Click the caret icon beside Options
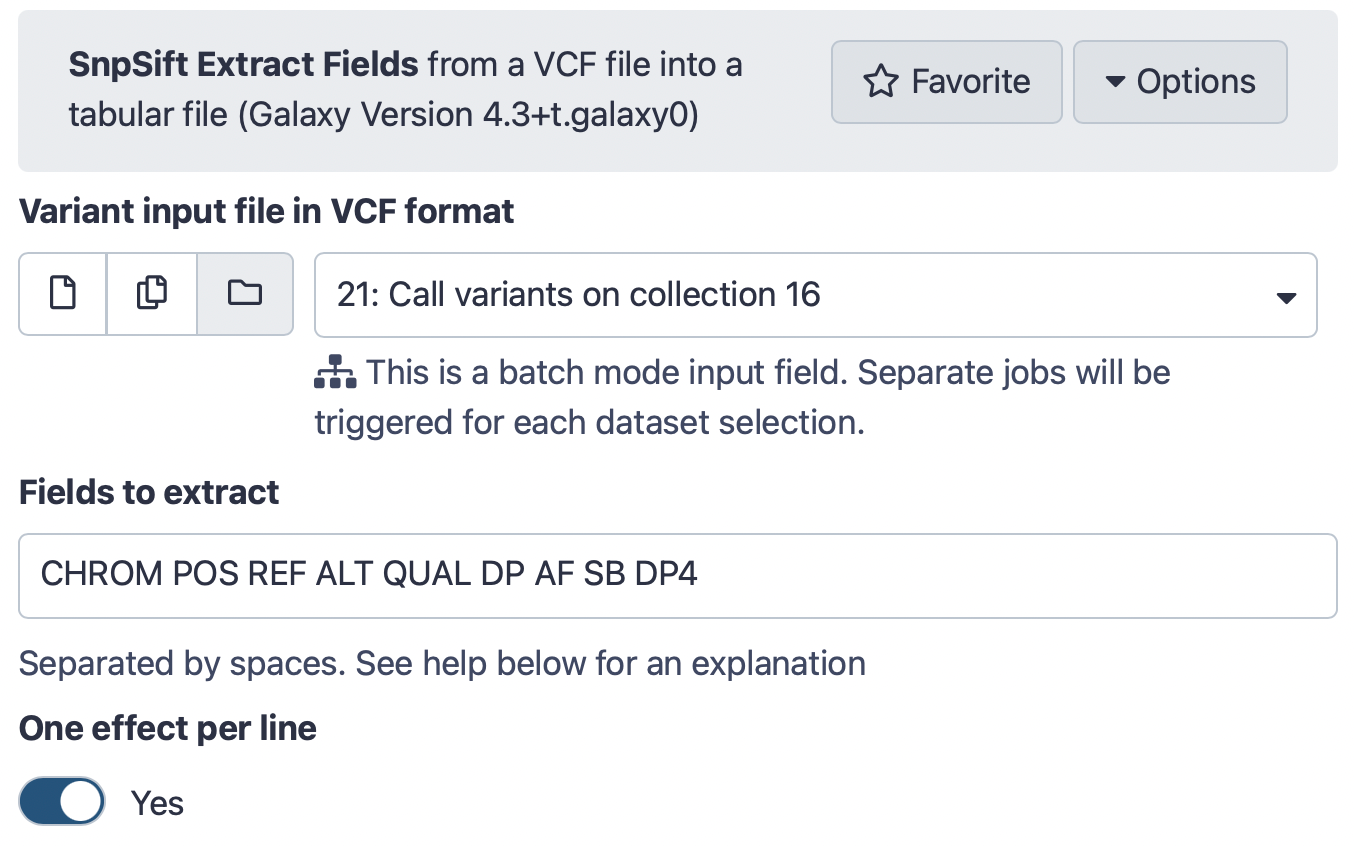This screenshot has width=1354, height=846. pos(1115,82)
